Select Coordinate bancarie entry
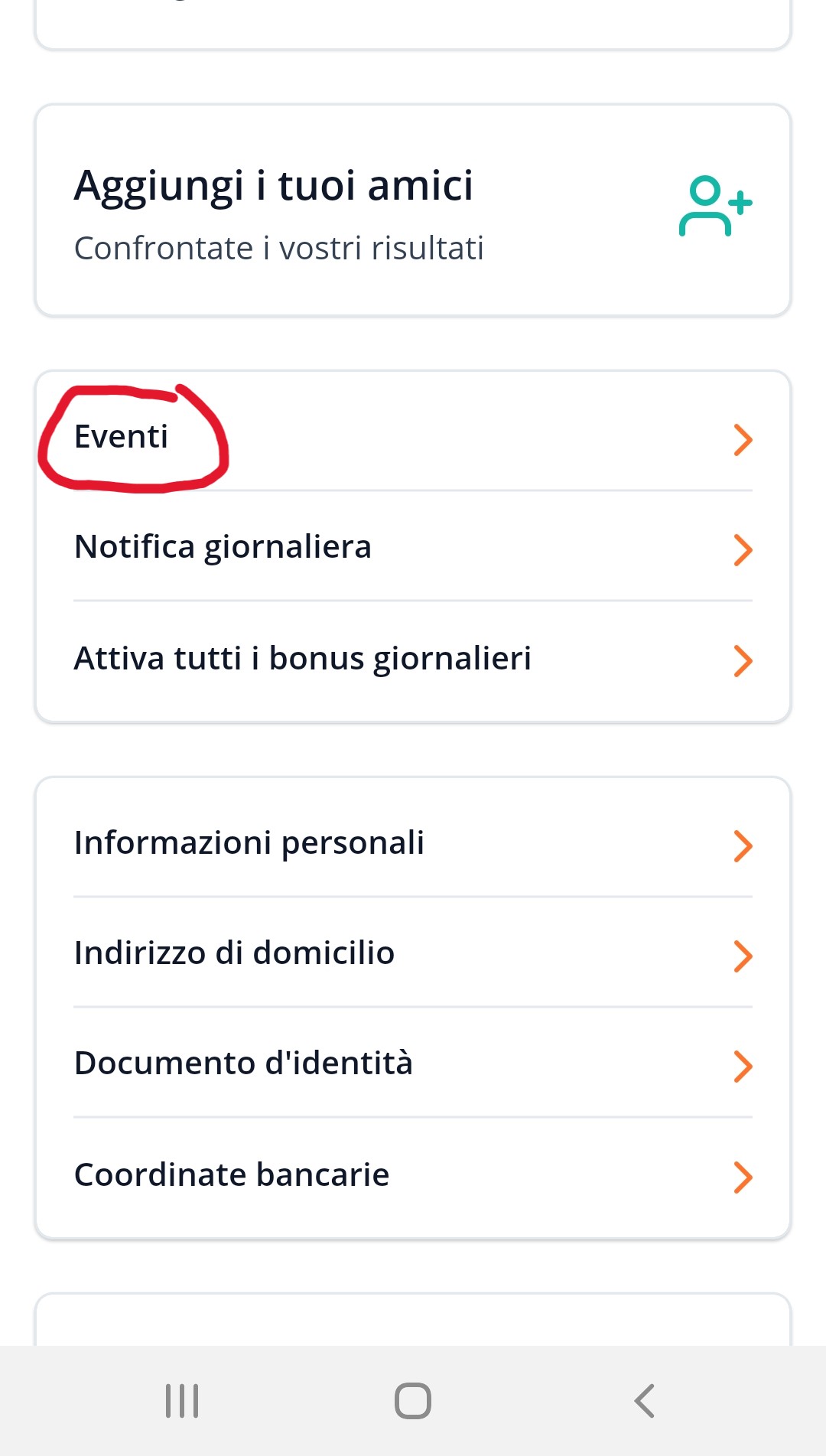The image size is (826, 1456). pos(413,1175)
